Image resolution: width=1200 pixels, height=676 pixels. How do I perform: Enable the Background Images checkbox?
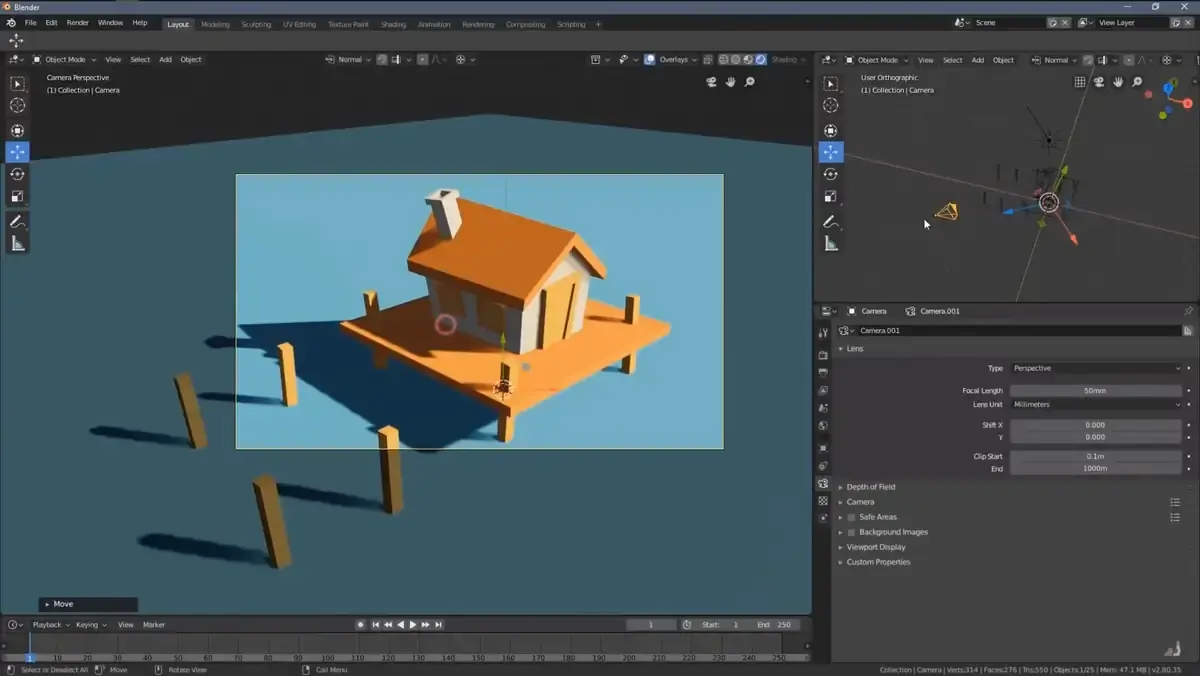point(851,532)
